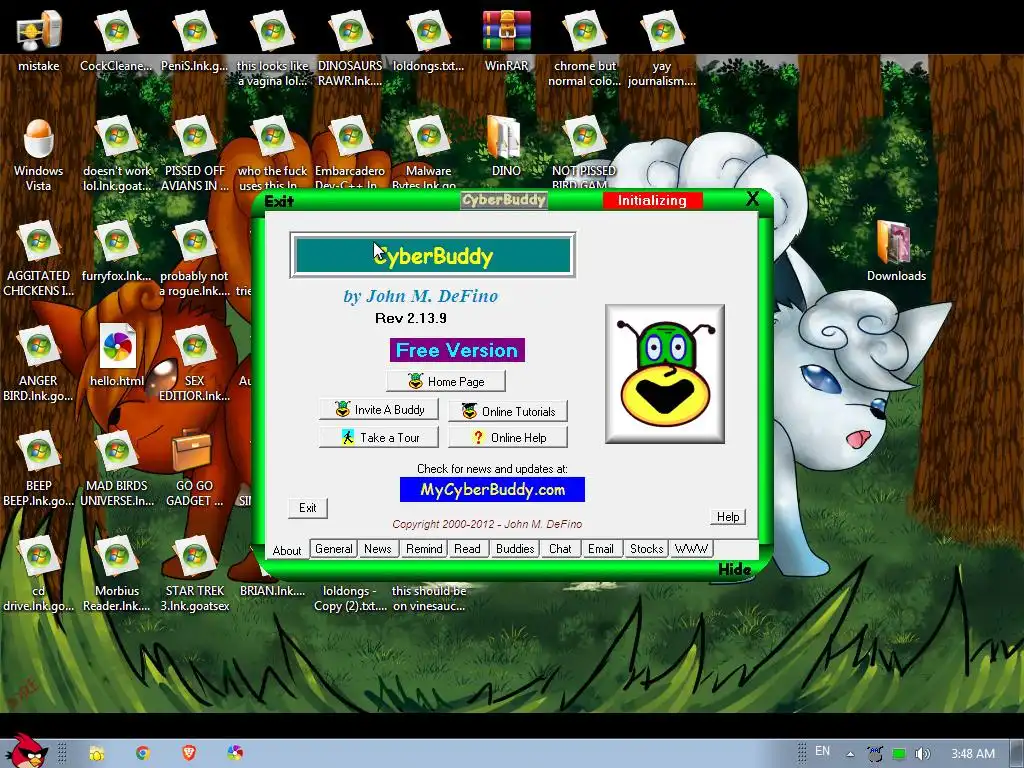Click the Angry Bird start button

26,752
